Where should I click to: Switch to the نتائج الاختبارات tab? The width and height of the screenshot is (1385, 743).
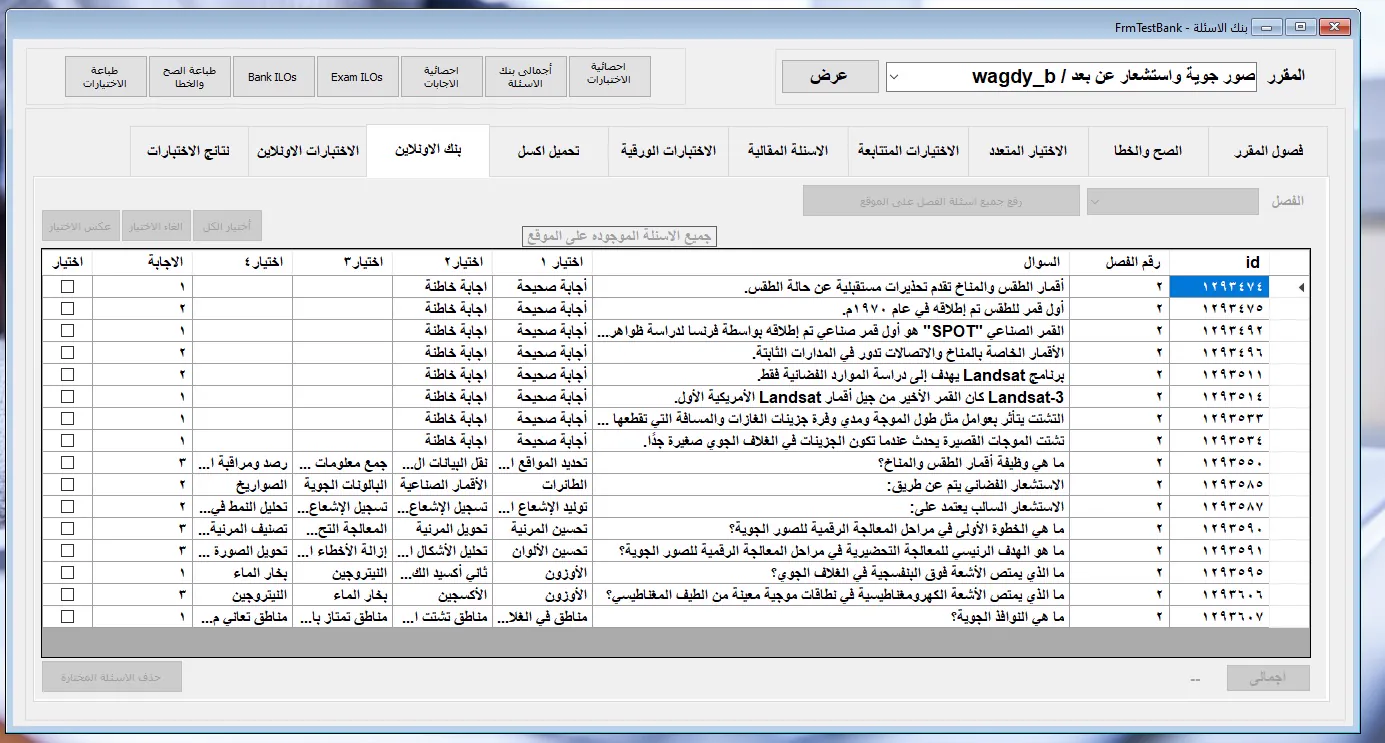[189, 152]
